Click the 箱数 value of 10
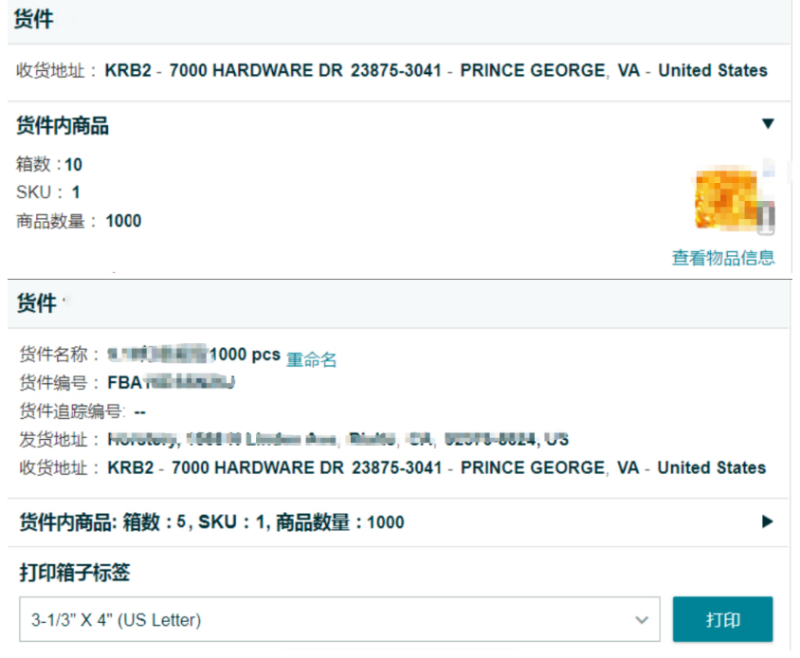Image resolution: width=800 pixels, height=658 pixels. (x=74, y=165)
